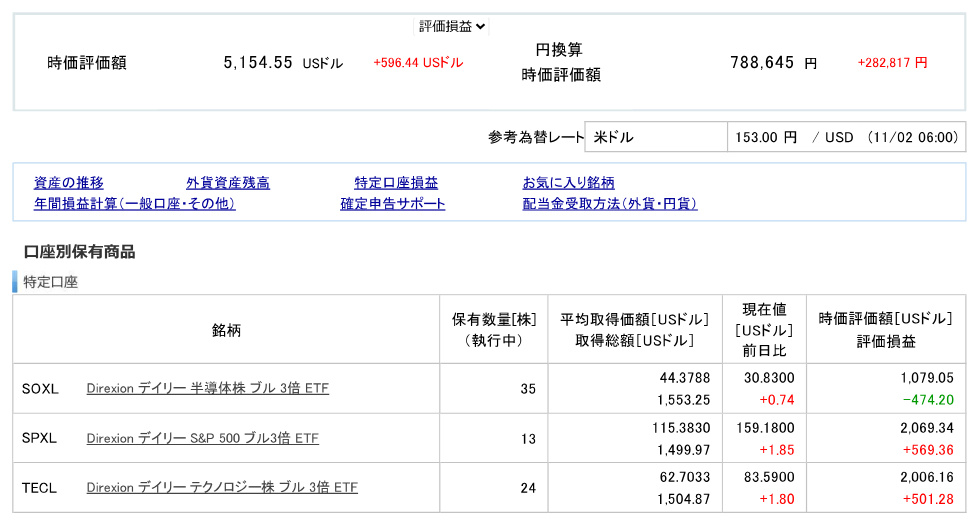The height and width of the screenshot is (529, 974).
Task: Click the 時価評価額[USドル] 評価損益 column header
Action: (x=886, y=330)
